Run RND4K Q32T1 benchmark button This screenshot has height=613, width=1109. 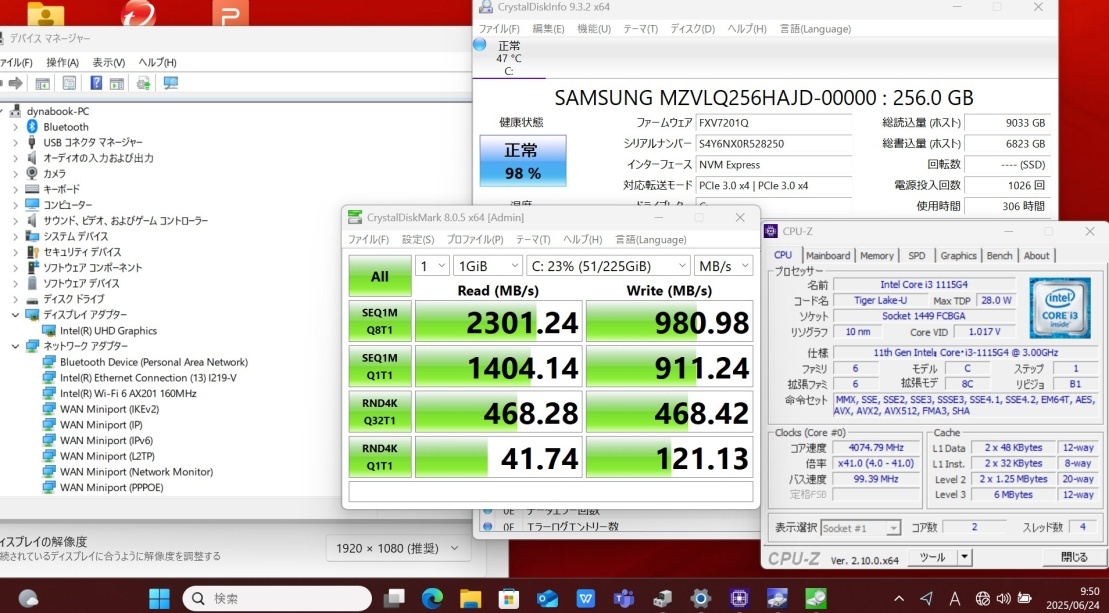[380, 412]
